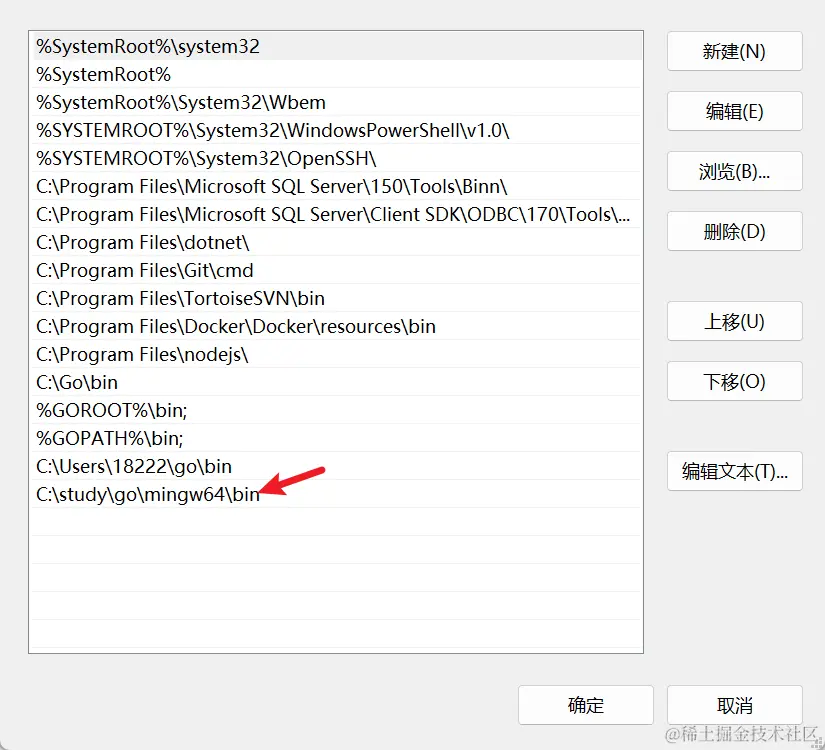
Task: Cancel with the 取消 button
Action: (x=735, y=705)
